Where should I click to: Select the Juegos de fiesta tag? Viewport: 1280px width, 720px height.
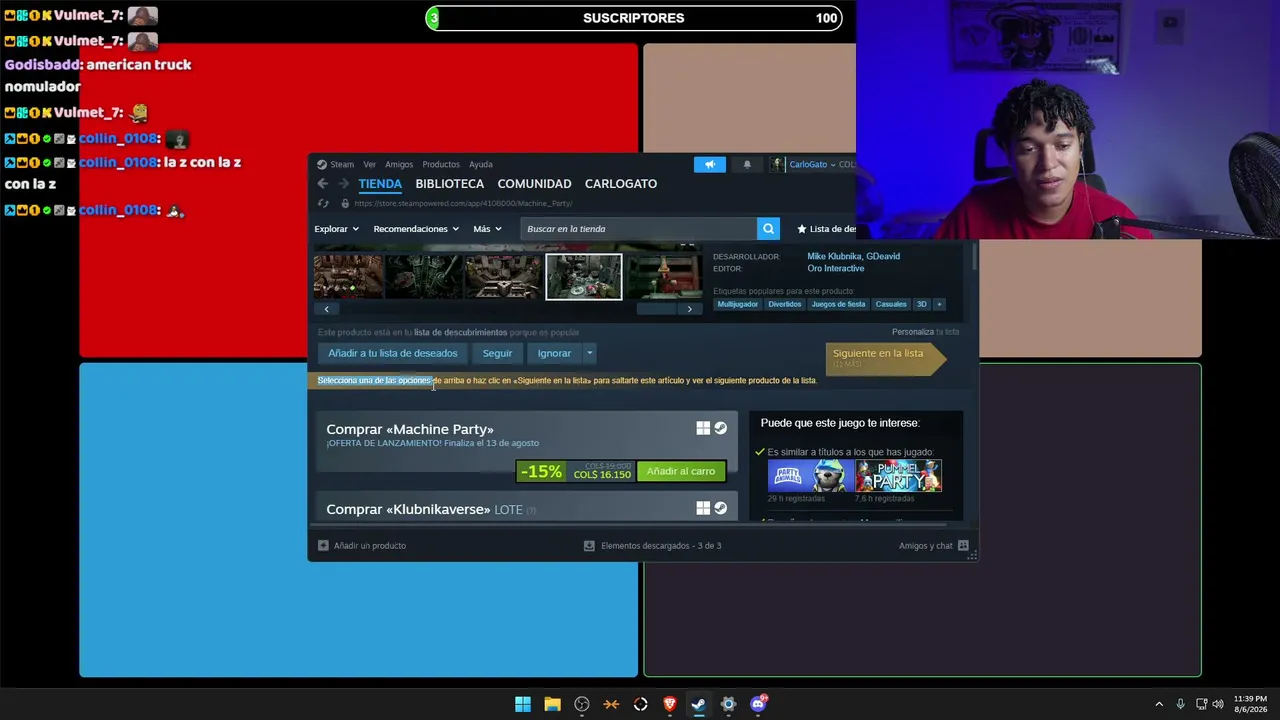click(x=838, y=304)
